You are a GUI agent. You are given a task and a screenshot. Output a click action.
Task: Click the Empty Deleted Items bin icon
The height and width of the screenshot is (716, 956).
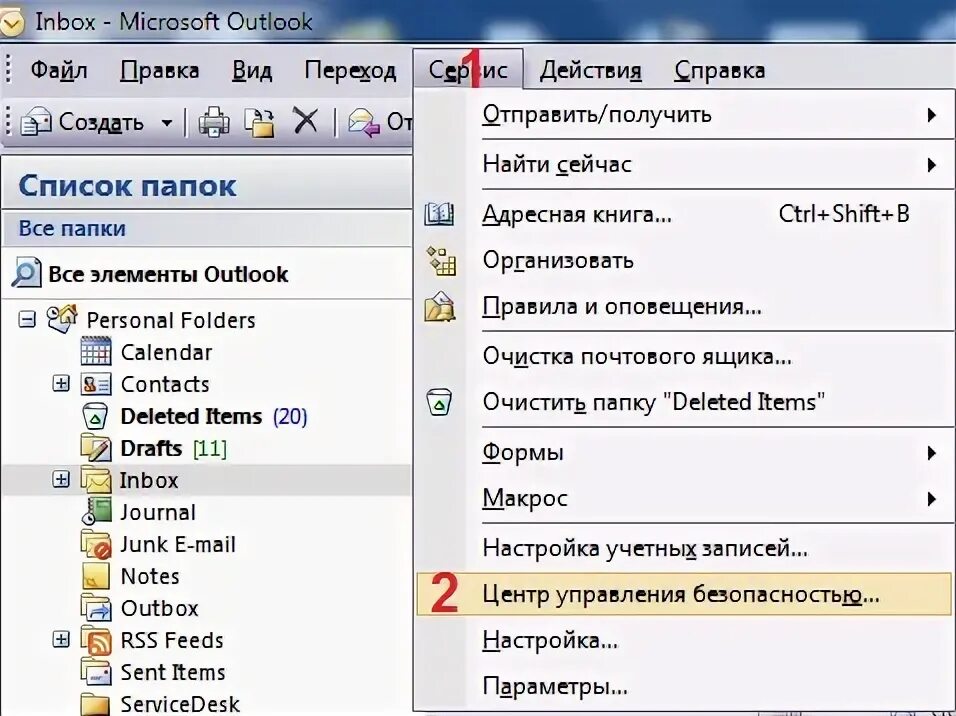(x=440, y=402)
